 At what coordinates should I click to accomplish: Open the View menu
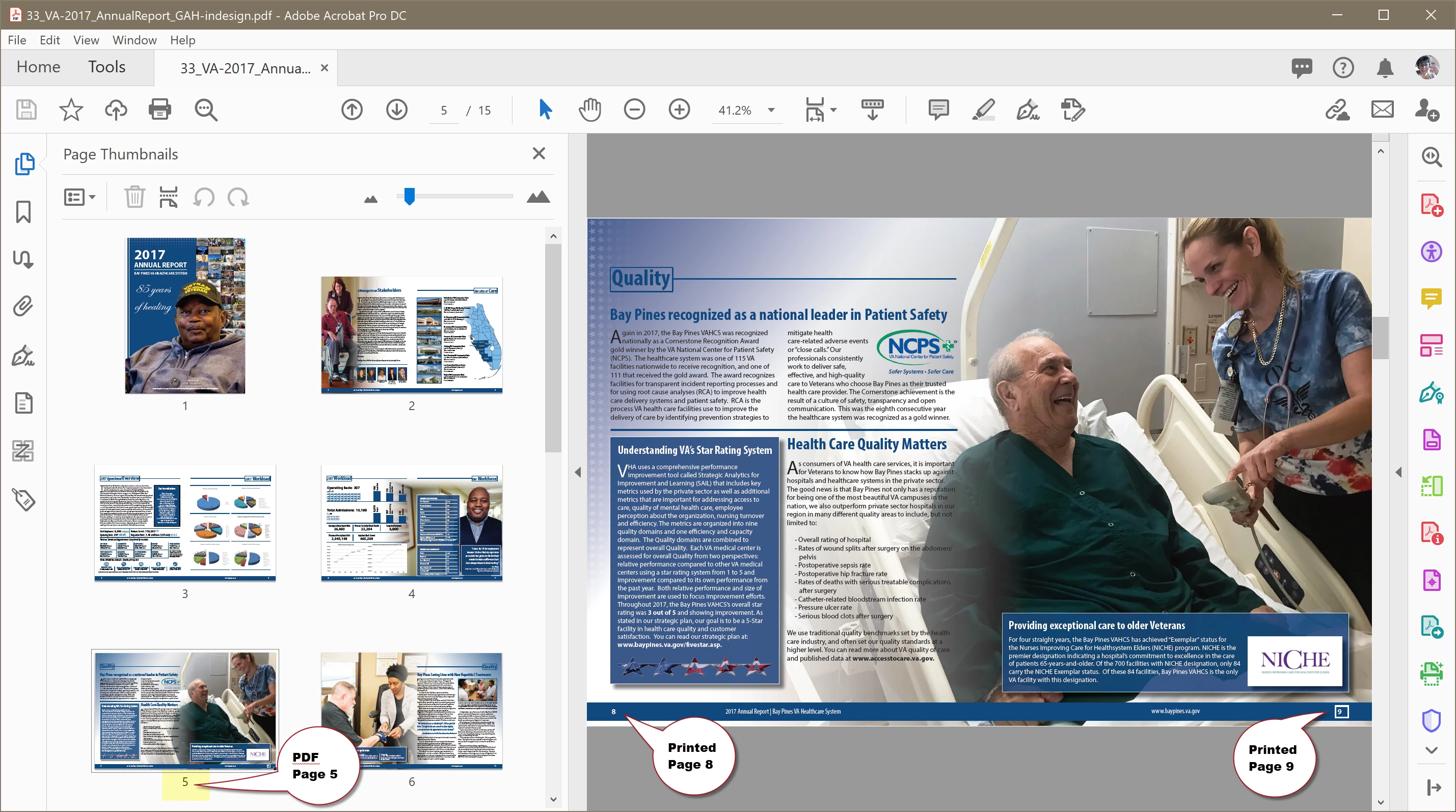tap(86, 40)
